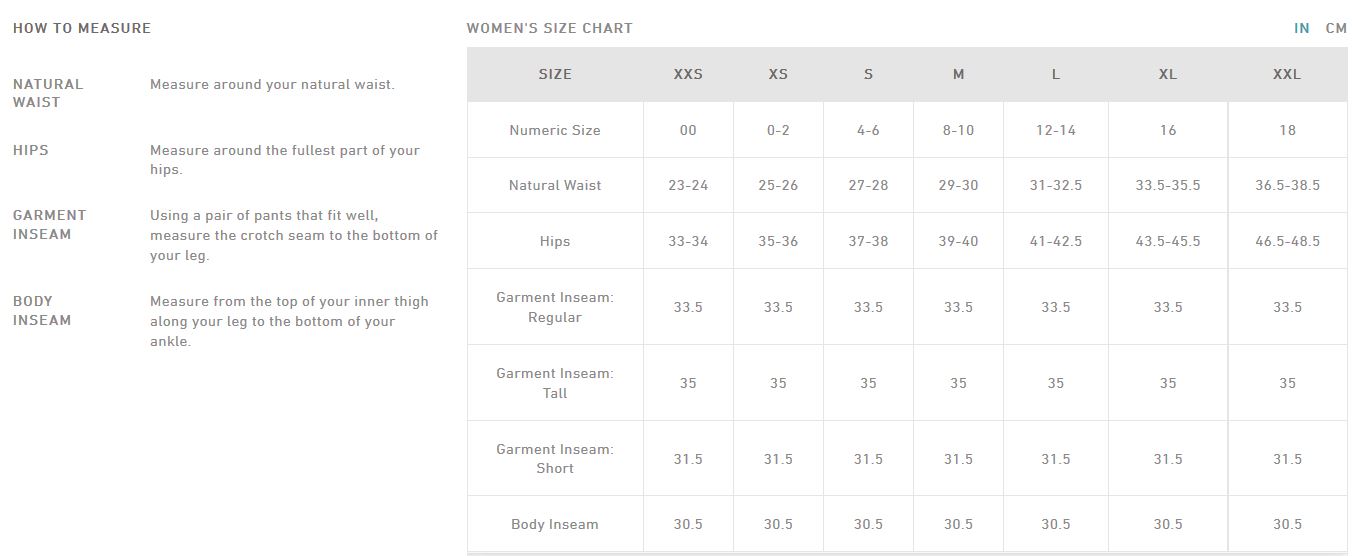Select the XXS size column header

(x=688, y=74)
